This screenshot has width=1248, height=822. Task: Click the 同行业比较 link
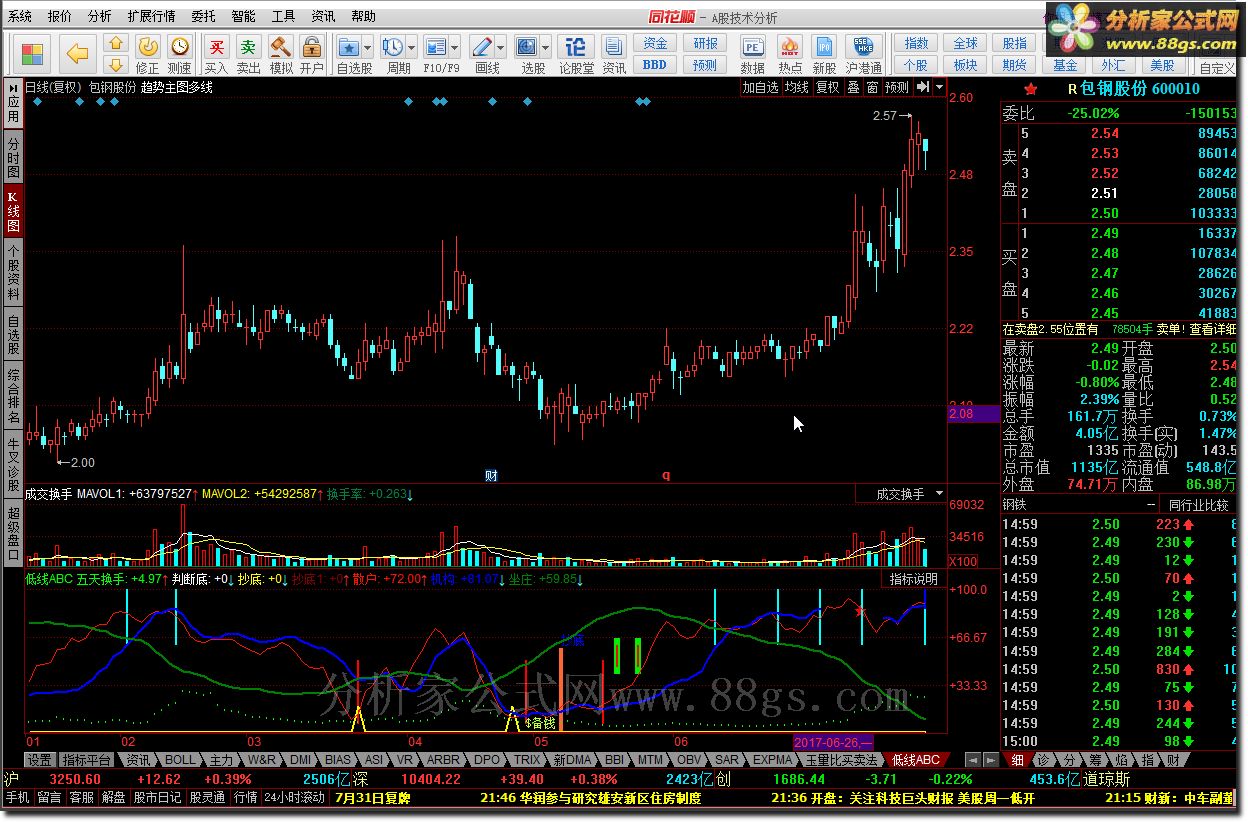[1198, 505]
